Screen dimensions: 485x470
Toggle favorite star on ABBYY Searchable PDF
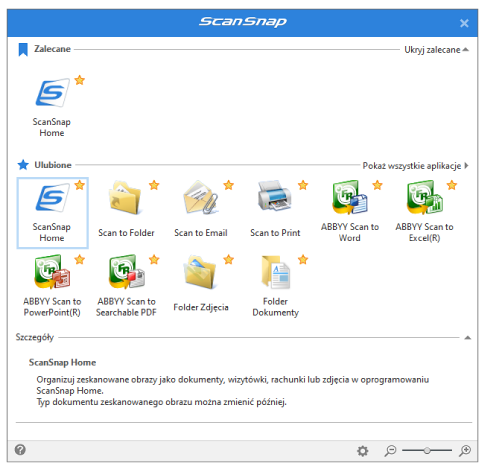coord(154,259)
